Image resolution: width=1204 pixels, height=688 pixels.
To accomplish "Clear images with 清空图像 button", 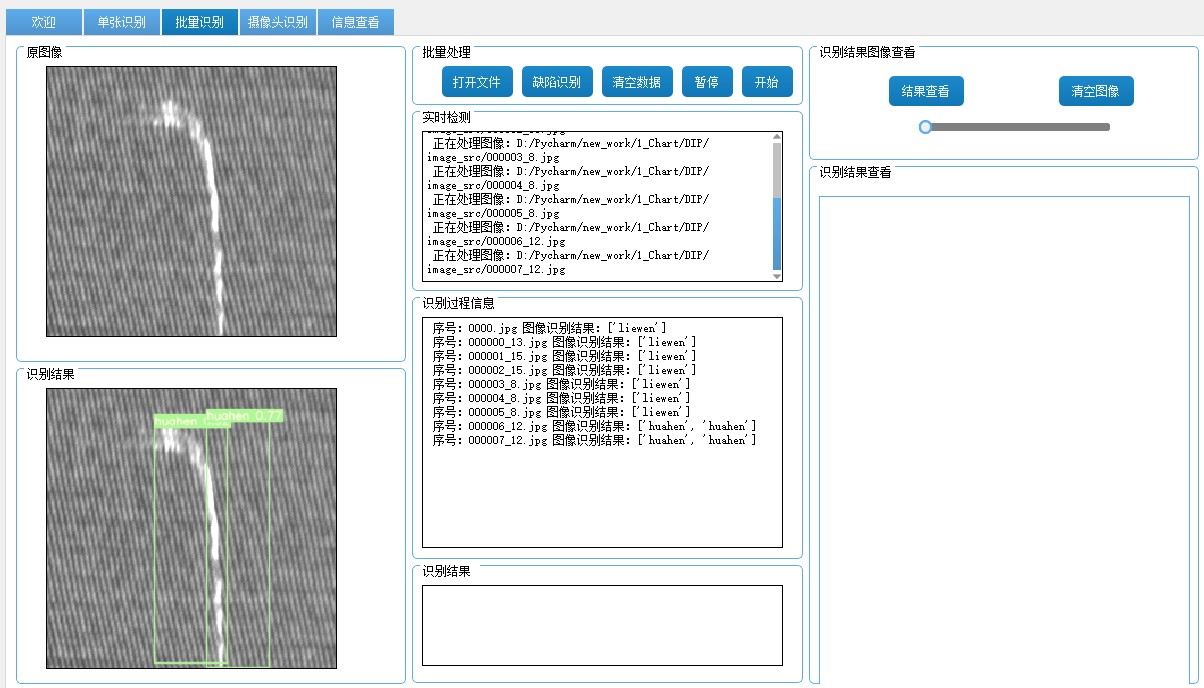I will tap(1096, 92).
